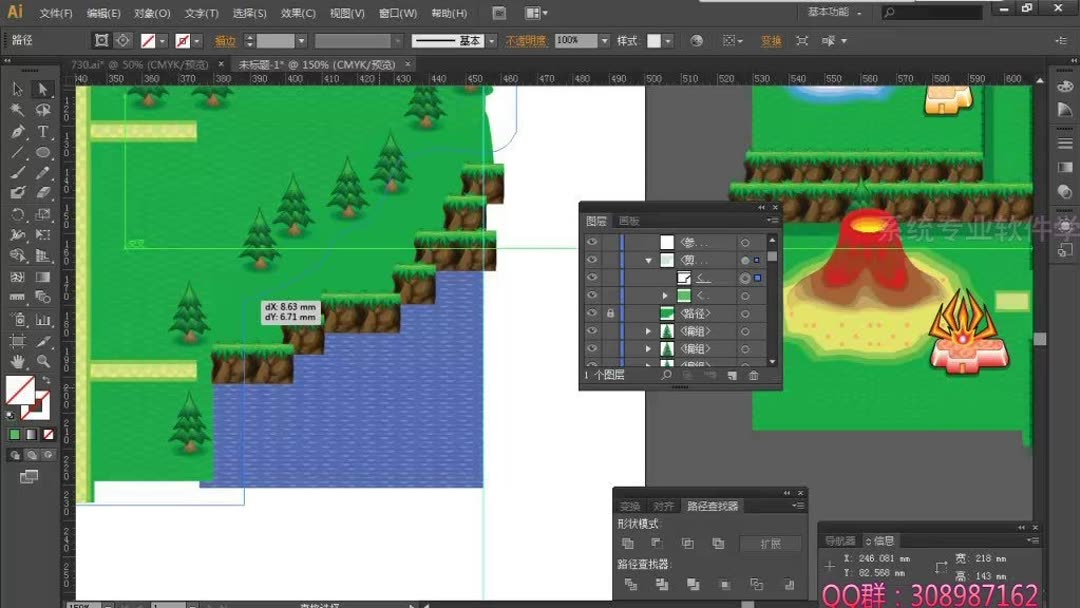
Task: Hide the 路径 layer in Layers panel
Action: [x=591, y=312]
